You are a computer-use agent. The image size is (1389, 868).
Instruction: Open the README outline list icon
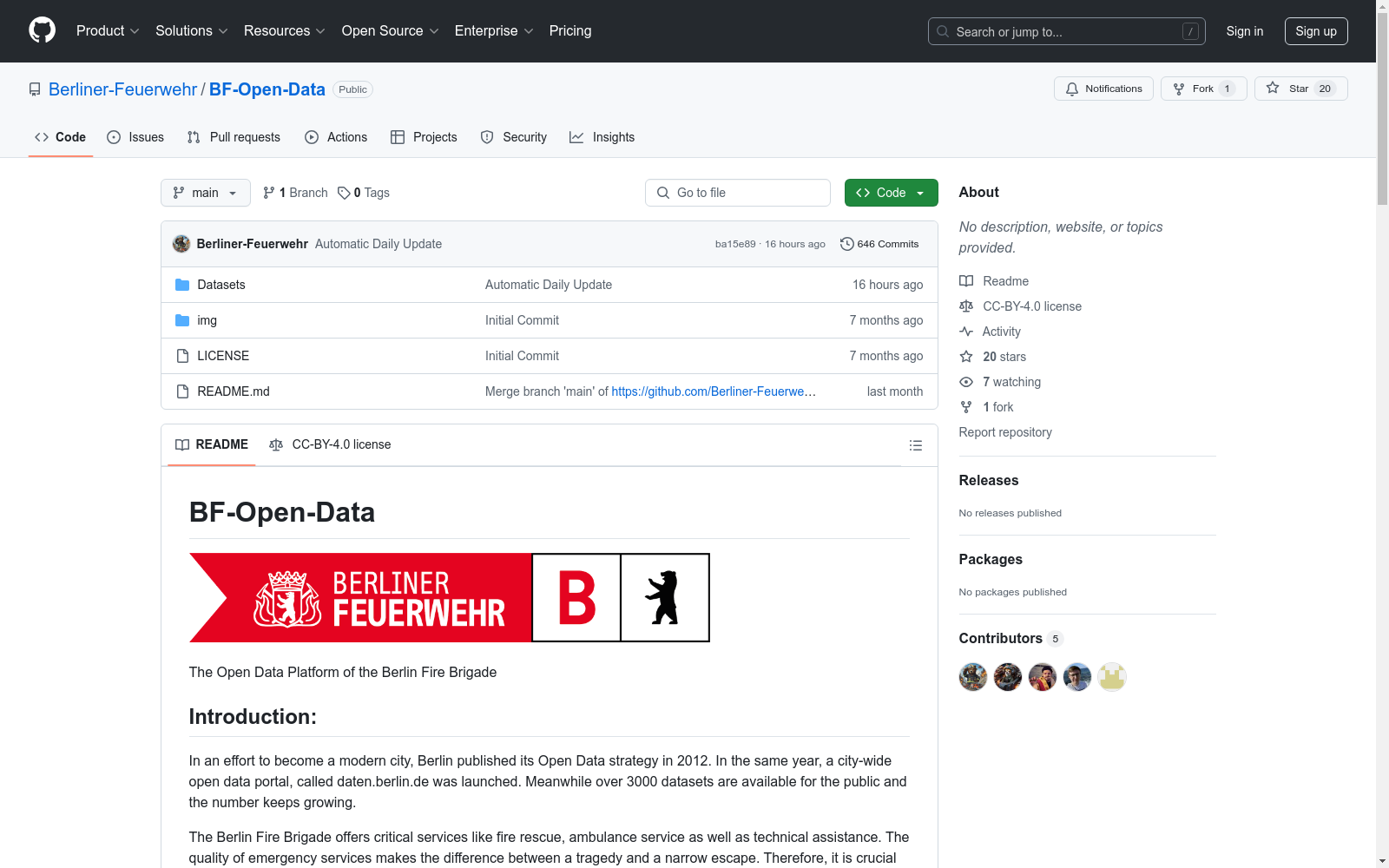pyautogui.click(x=915, y=445)
